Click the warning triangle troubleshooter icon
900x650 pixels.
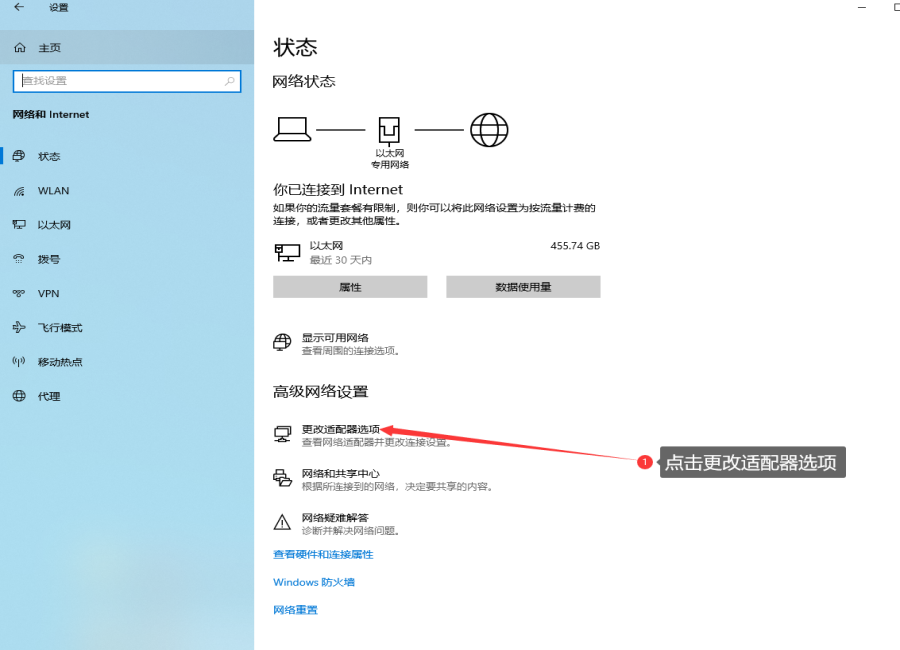(x=282, y=522)
